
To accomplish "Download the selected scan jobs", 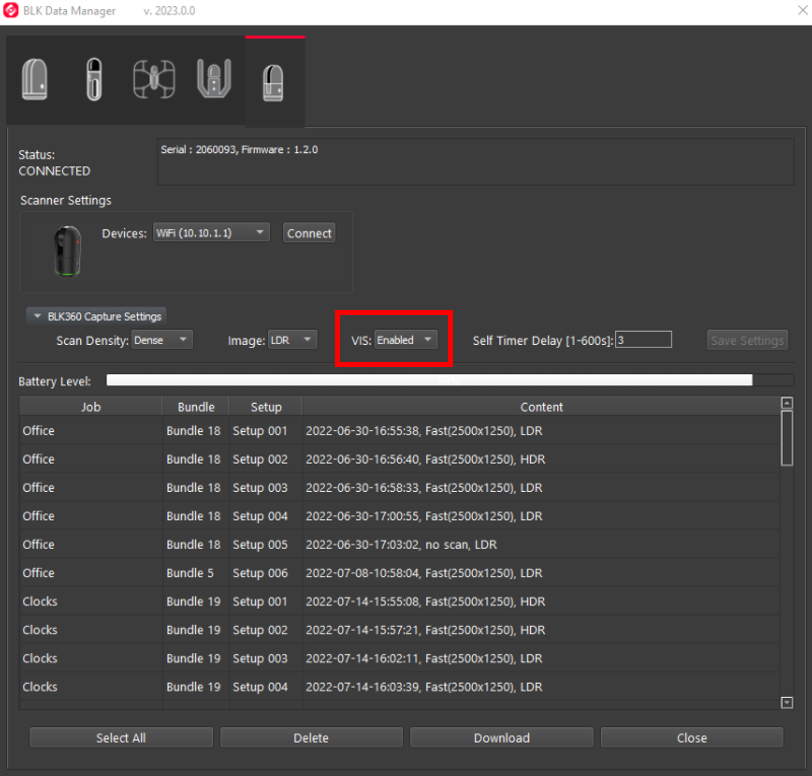I will 501,737.
